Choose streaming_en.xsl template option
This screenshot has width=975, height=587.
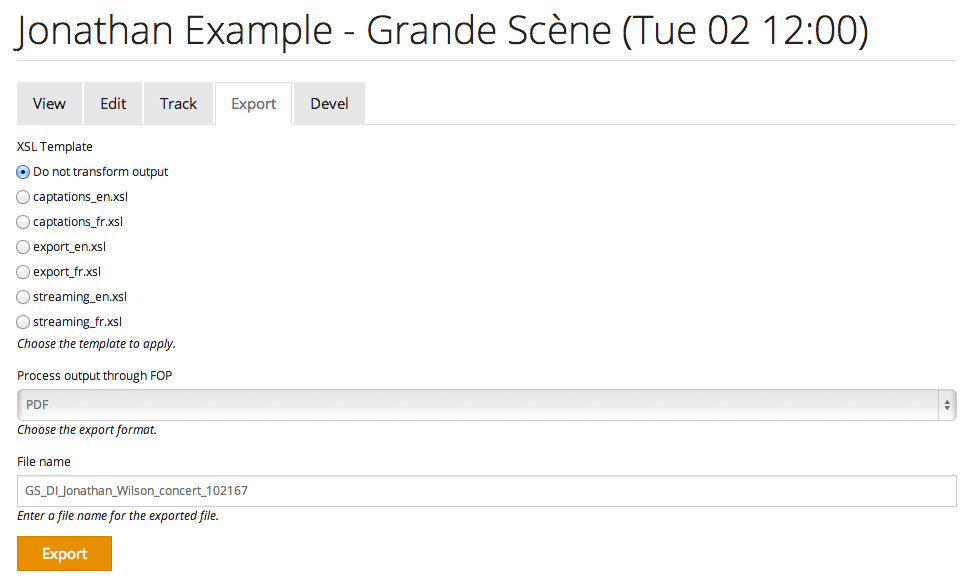coord(24,297)
